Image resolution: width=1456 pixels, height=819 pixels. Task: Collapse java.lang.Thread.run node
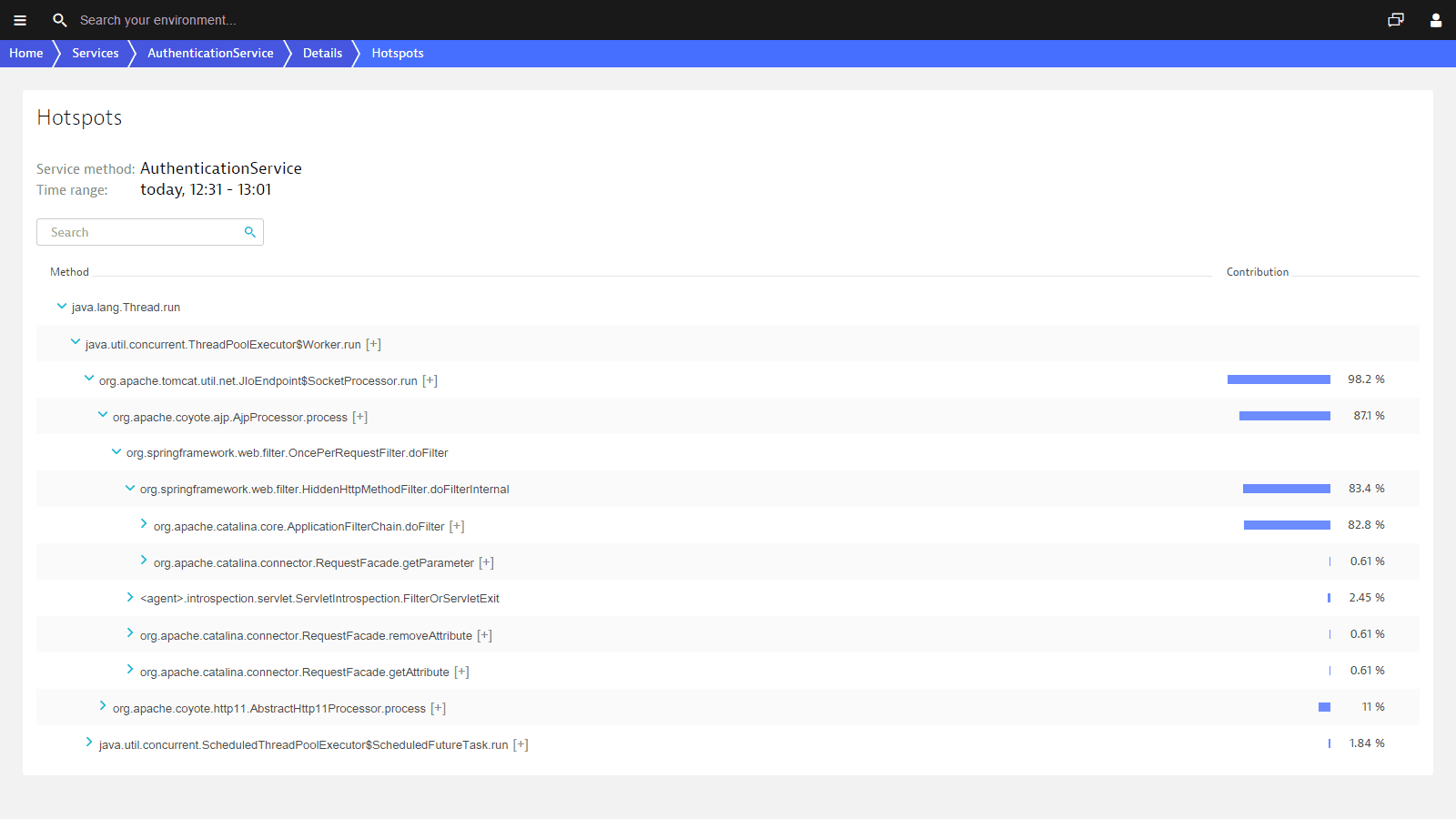point(62,306)
